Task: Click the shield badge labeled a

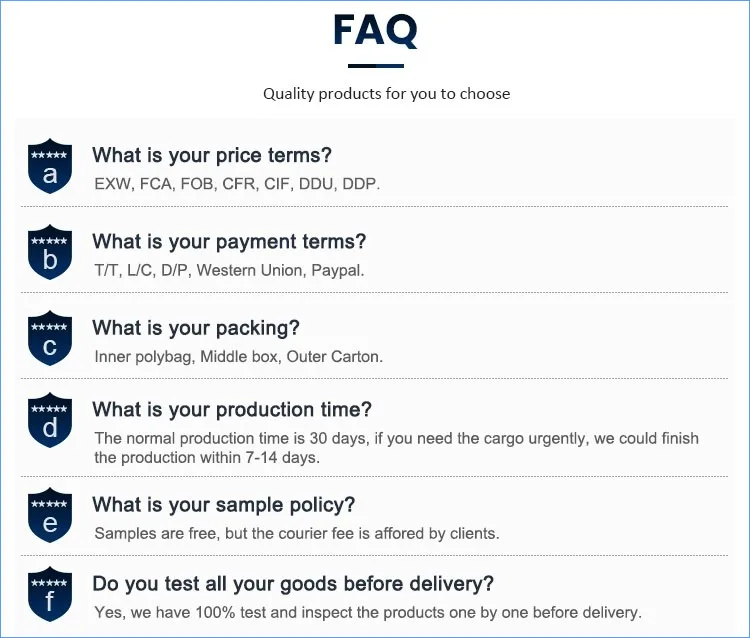Action: click(50, 167)
